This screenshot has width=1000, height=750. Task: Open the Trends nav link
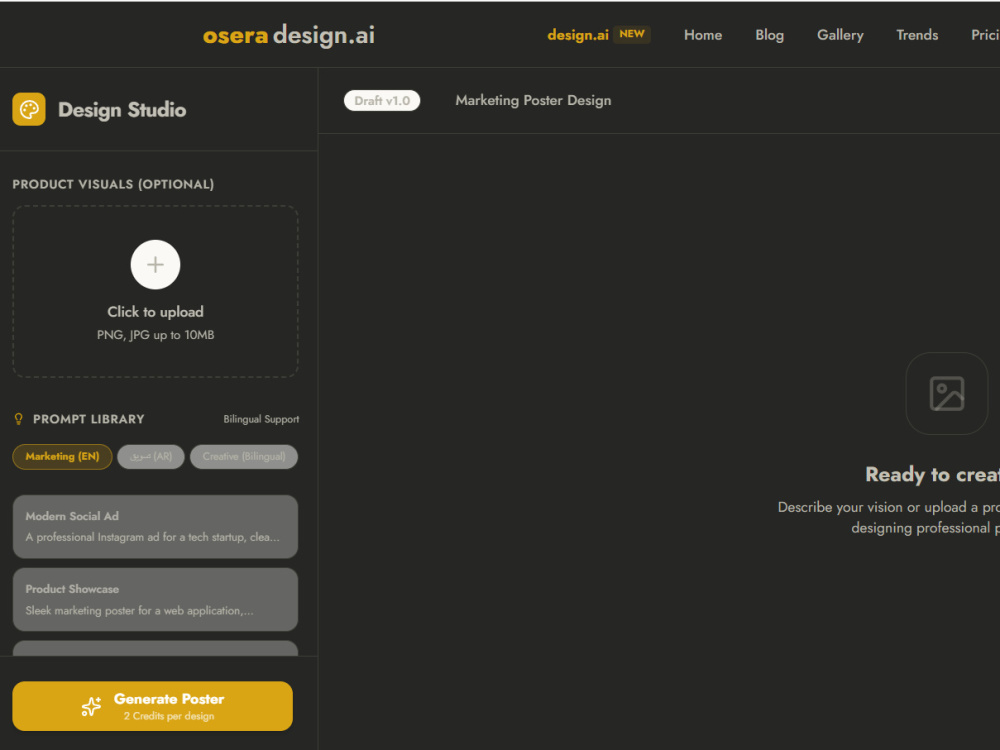point(916,35)
